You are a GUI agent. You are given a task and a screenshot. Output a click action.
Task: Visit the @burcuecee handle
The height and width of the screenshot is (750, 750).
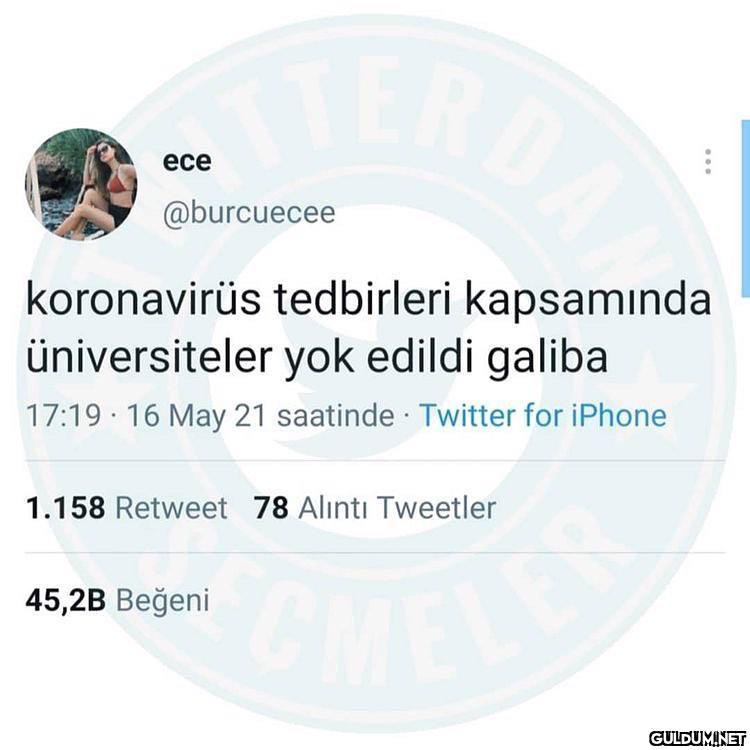coord(249,213)
